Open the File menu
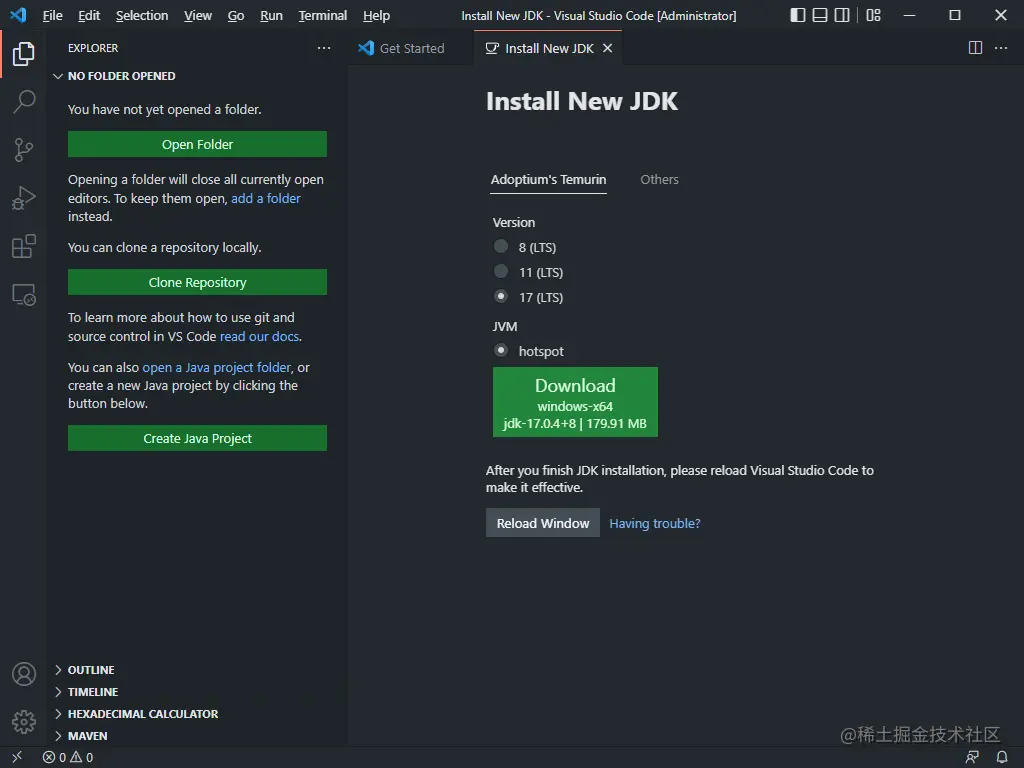The width and height of the screenshot is (1024, 768). coord(52,15)
